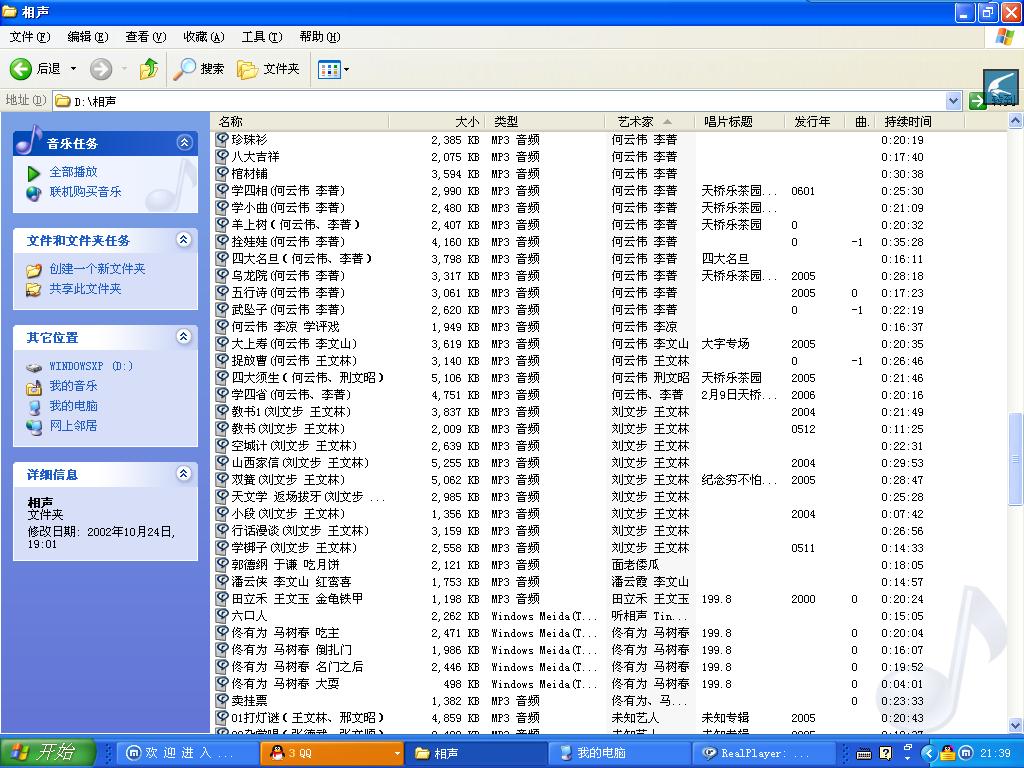Click the 开始 Start button
The height and width of the screenshot is (768, 1024).
tap(48, 752)
